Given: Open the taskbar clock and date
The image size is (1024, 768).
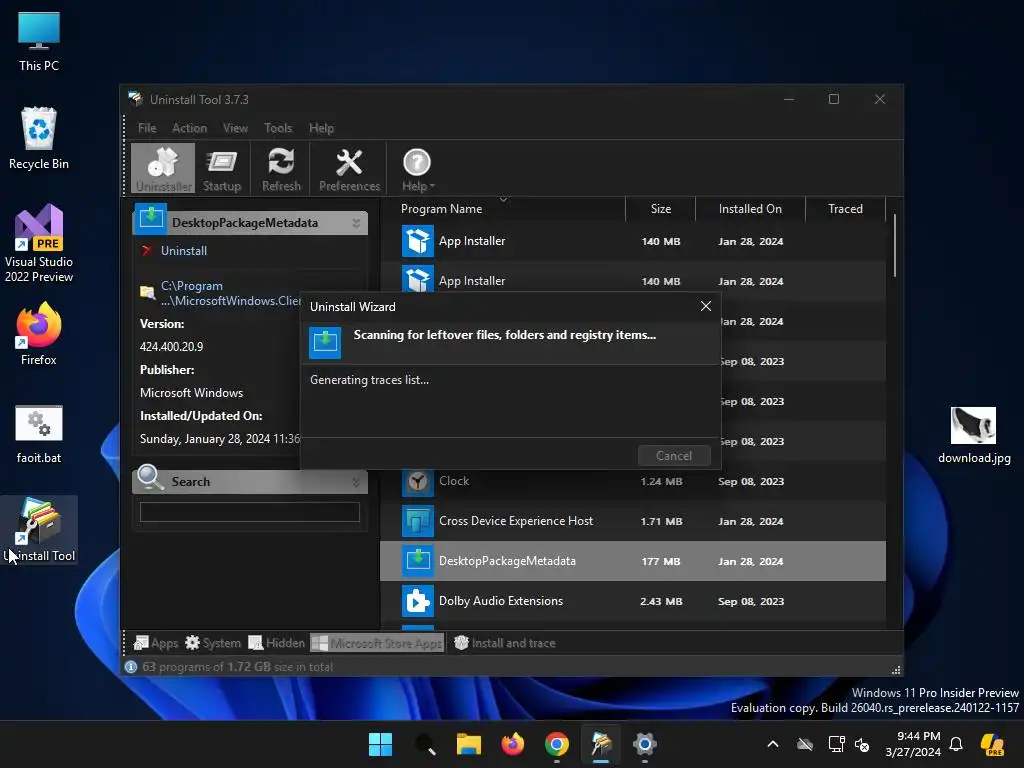Looking at the screenshot, I should (913, 744).
